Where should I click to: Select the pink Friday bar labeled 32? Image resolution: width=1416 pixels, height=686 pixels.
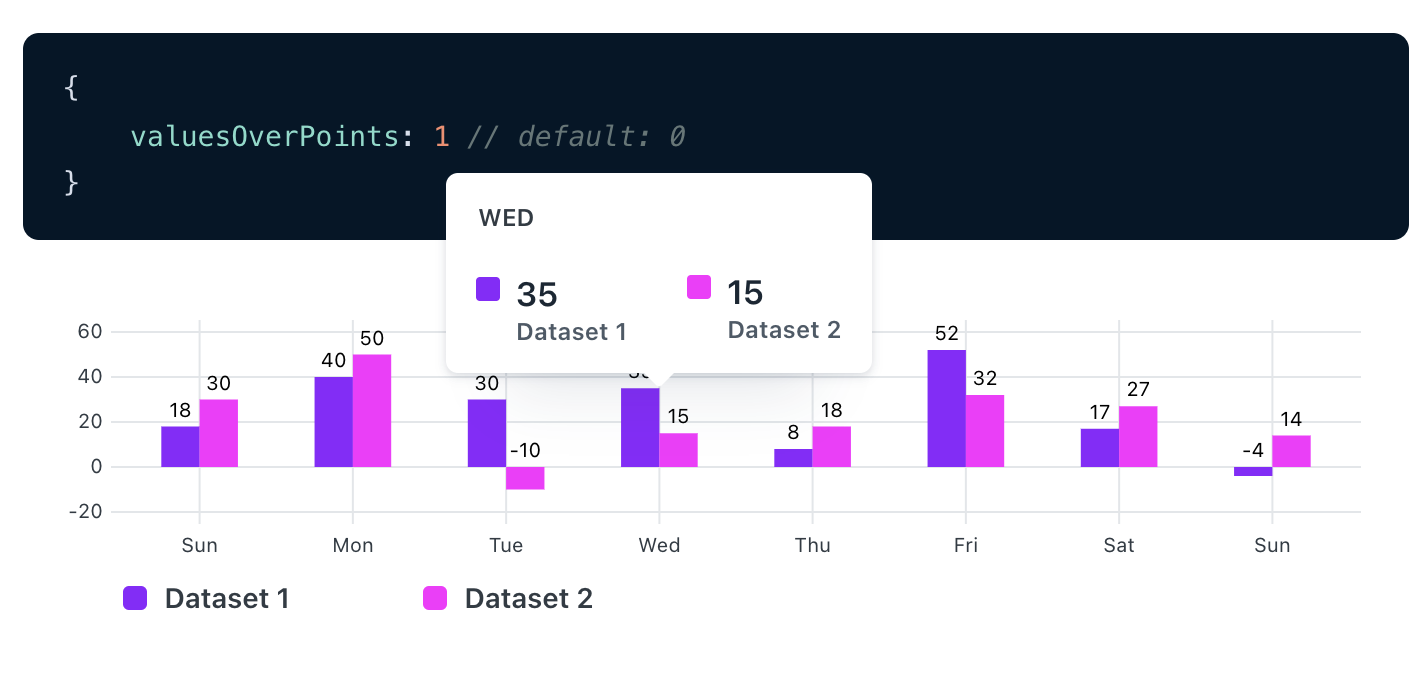click(985, 430)
